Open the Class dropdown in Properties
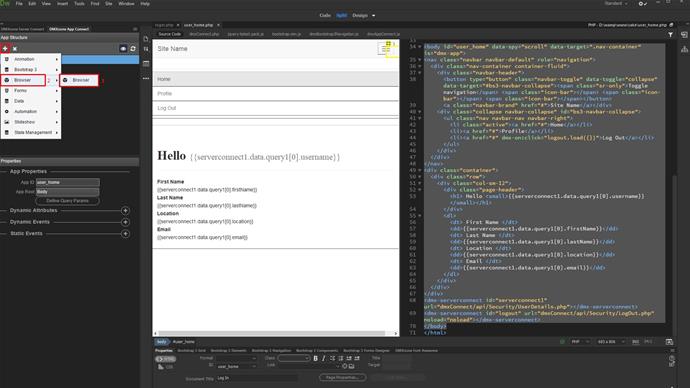The height and width of the screenshot is (388, 690). pos(294,359)
